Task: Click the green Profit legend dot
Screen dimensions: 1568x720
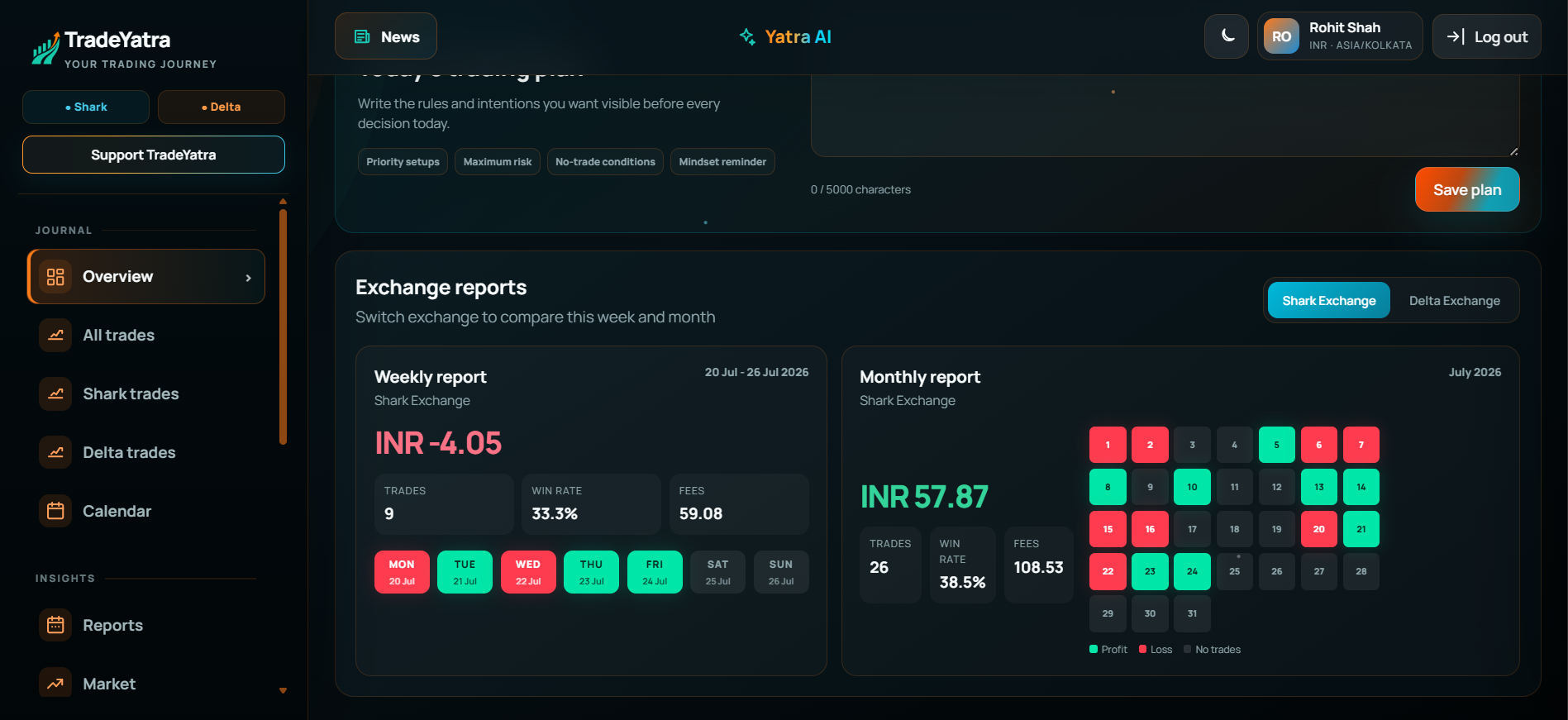Action: (1094, 649)
